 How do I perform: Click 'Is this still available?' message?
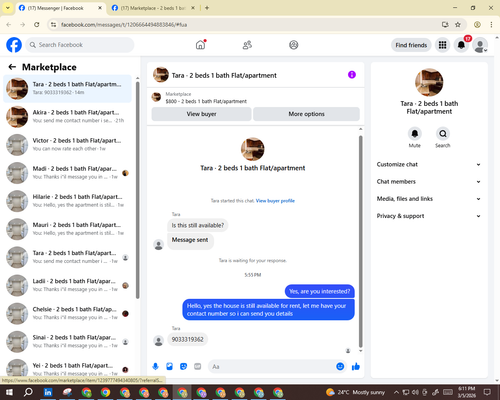pyautogui.click(x=198, y=225)
